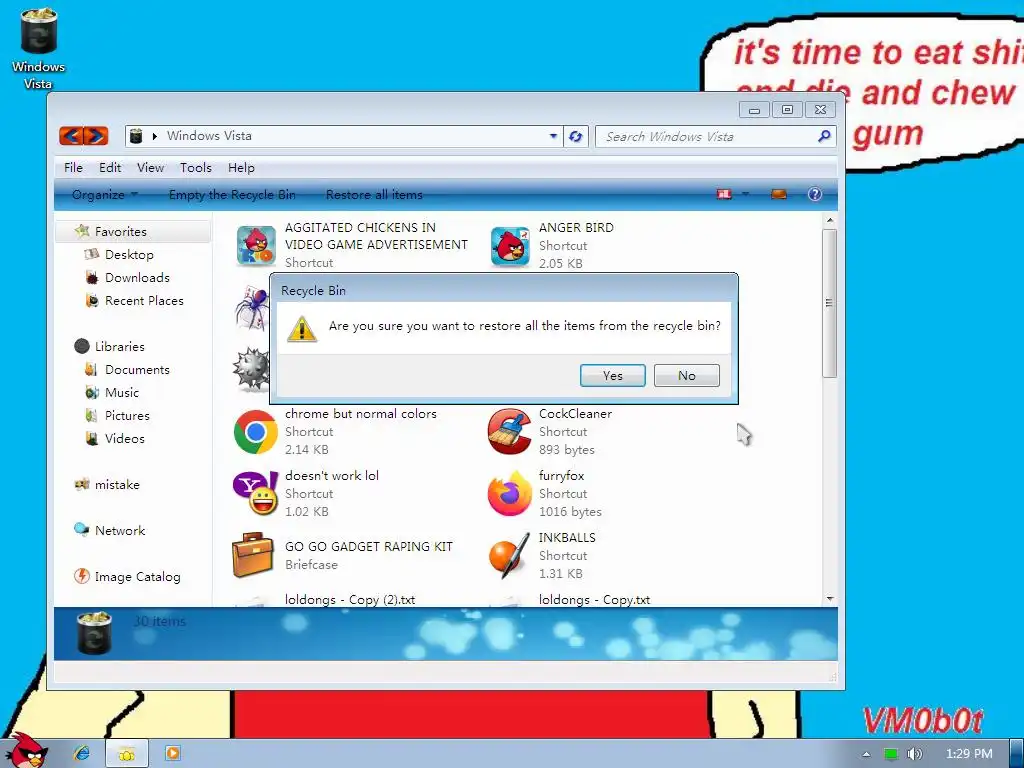Select the AGGITATED CHICKENS shortcut icon
Image resolution: width=1024 pixels, height=768 pixels.
tap(255, 246)
